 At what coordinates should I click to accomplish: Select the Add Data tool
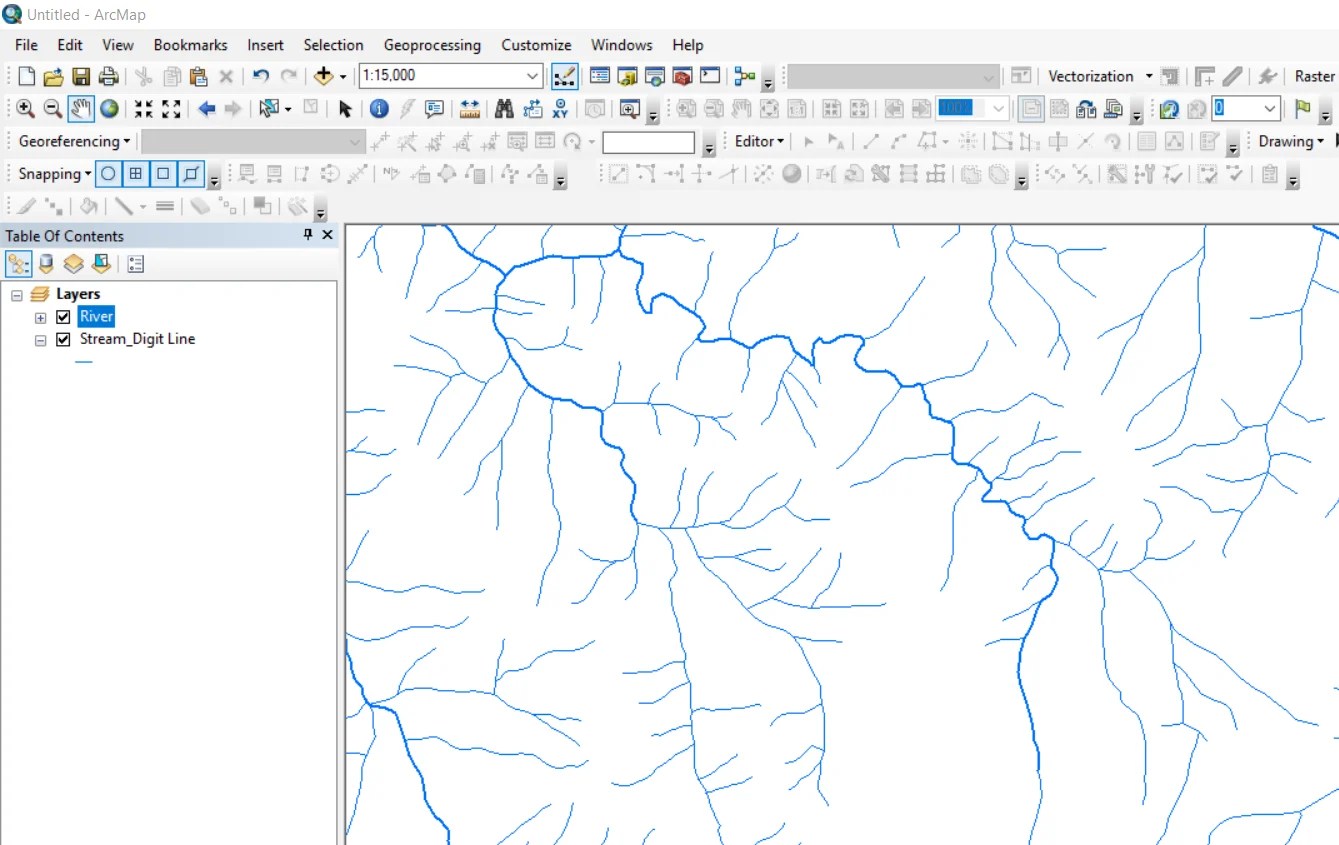click(x=324, y=74)
